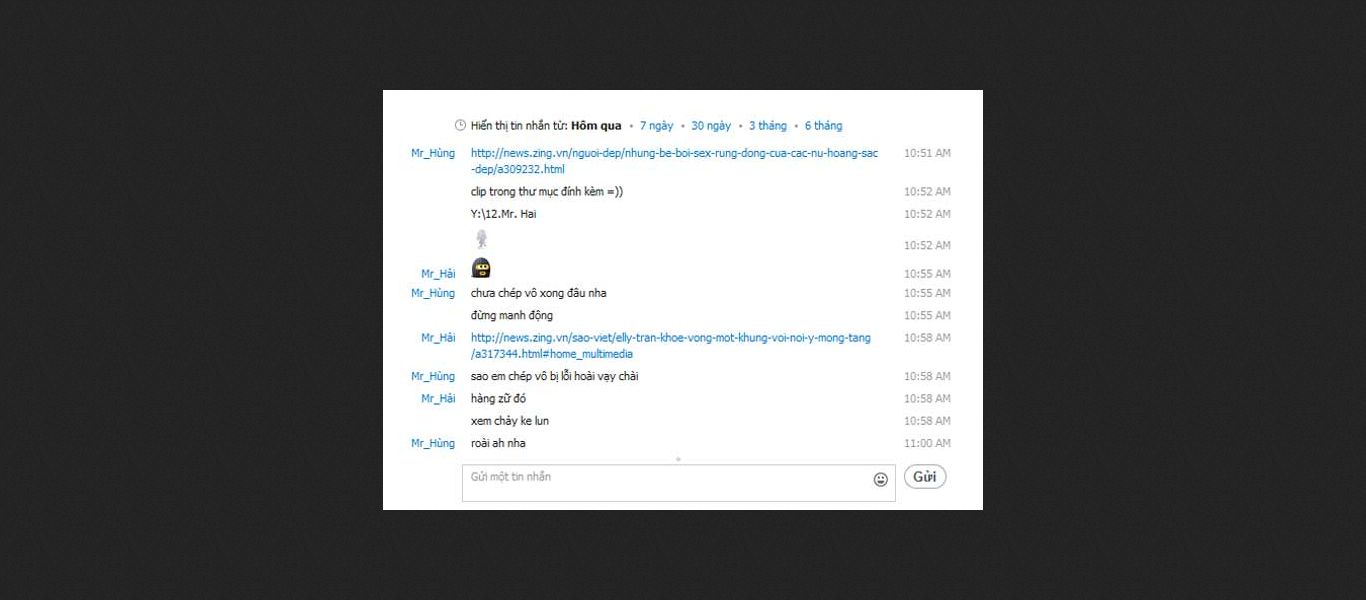Screen dimensions: 1366x600
Task: Show messages from 7 ngày
Action: coord(656,126)
